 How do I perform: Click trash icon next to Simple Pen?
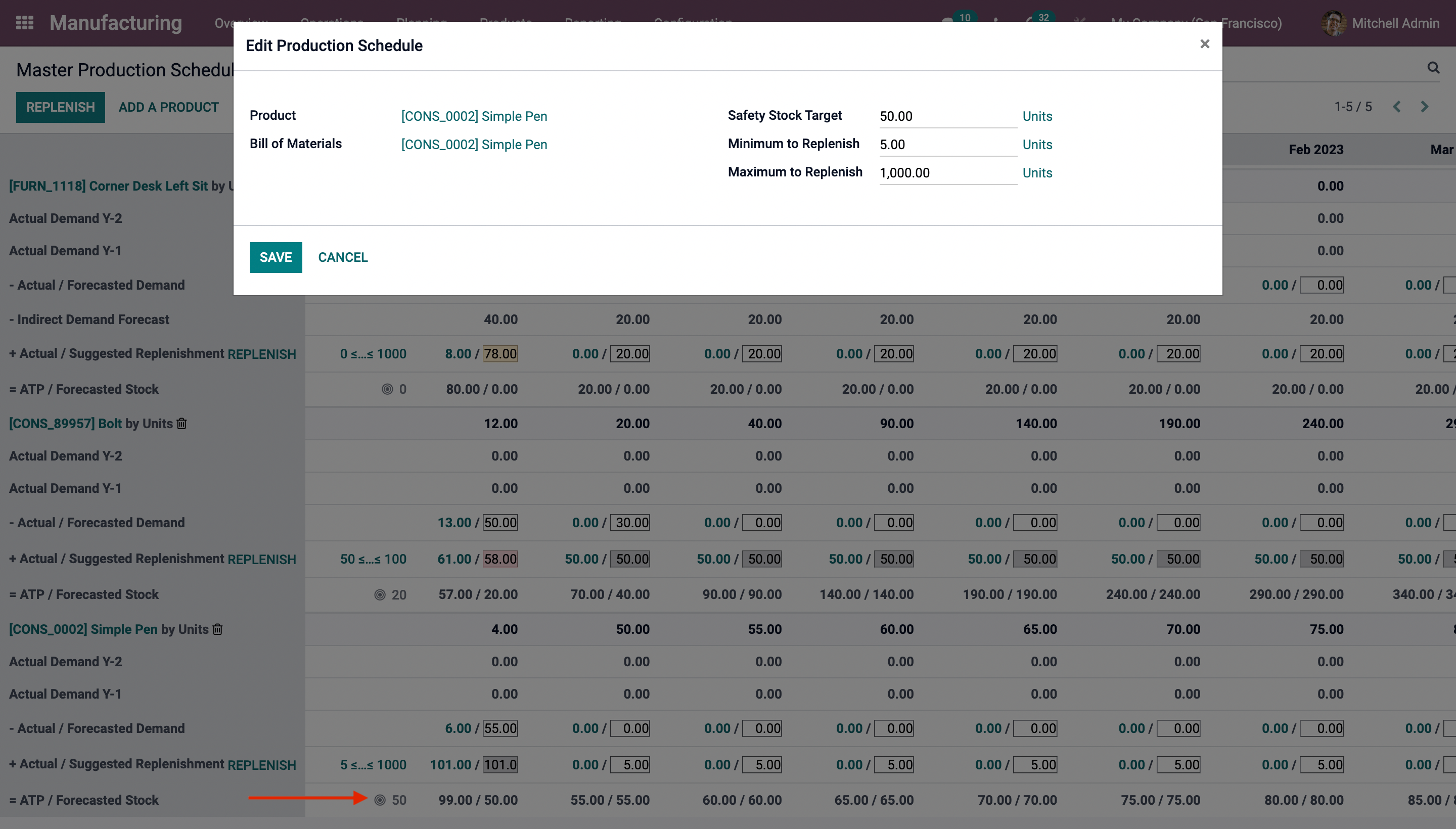[217, 629]
